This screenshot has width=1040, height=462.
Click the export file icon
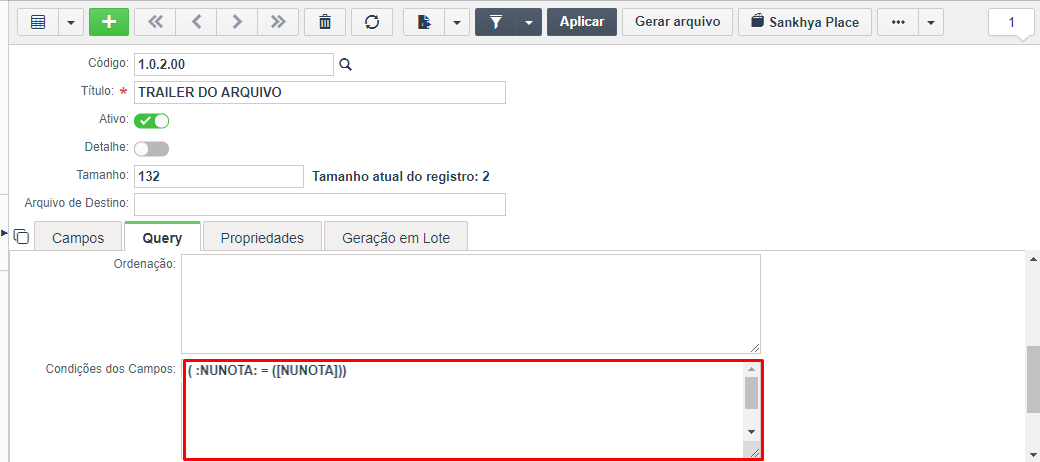pyautogui.click(x=424, y=22)
